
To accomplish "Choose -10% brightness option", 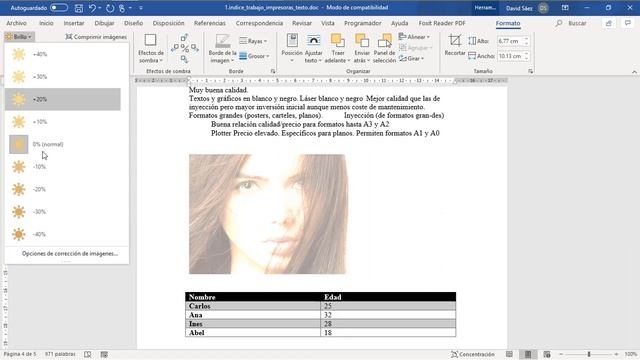I will coord(63,167).
